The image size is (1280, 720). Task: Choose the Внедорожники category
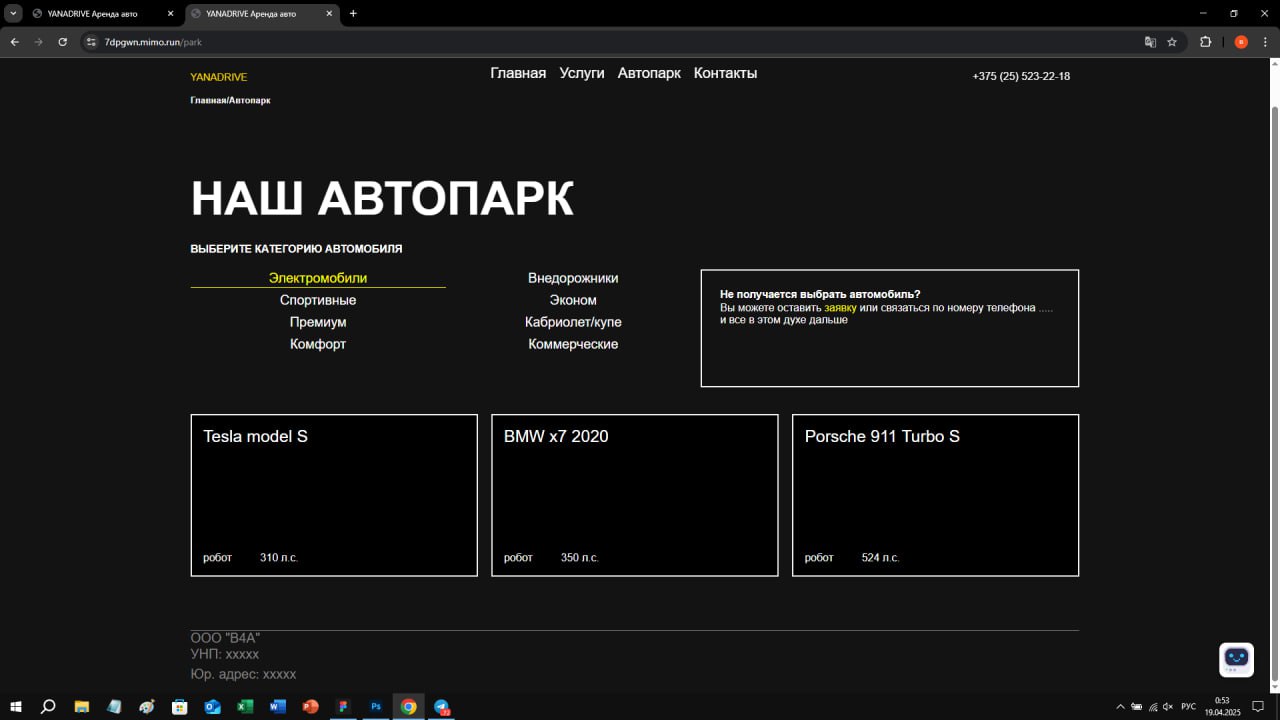tap(573, 278)
